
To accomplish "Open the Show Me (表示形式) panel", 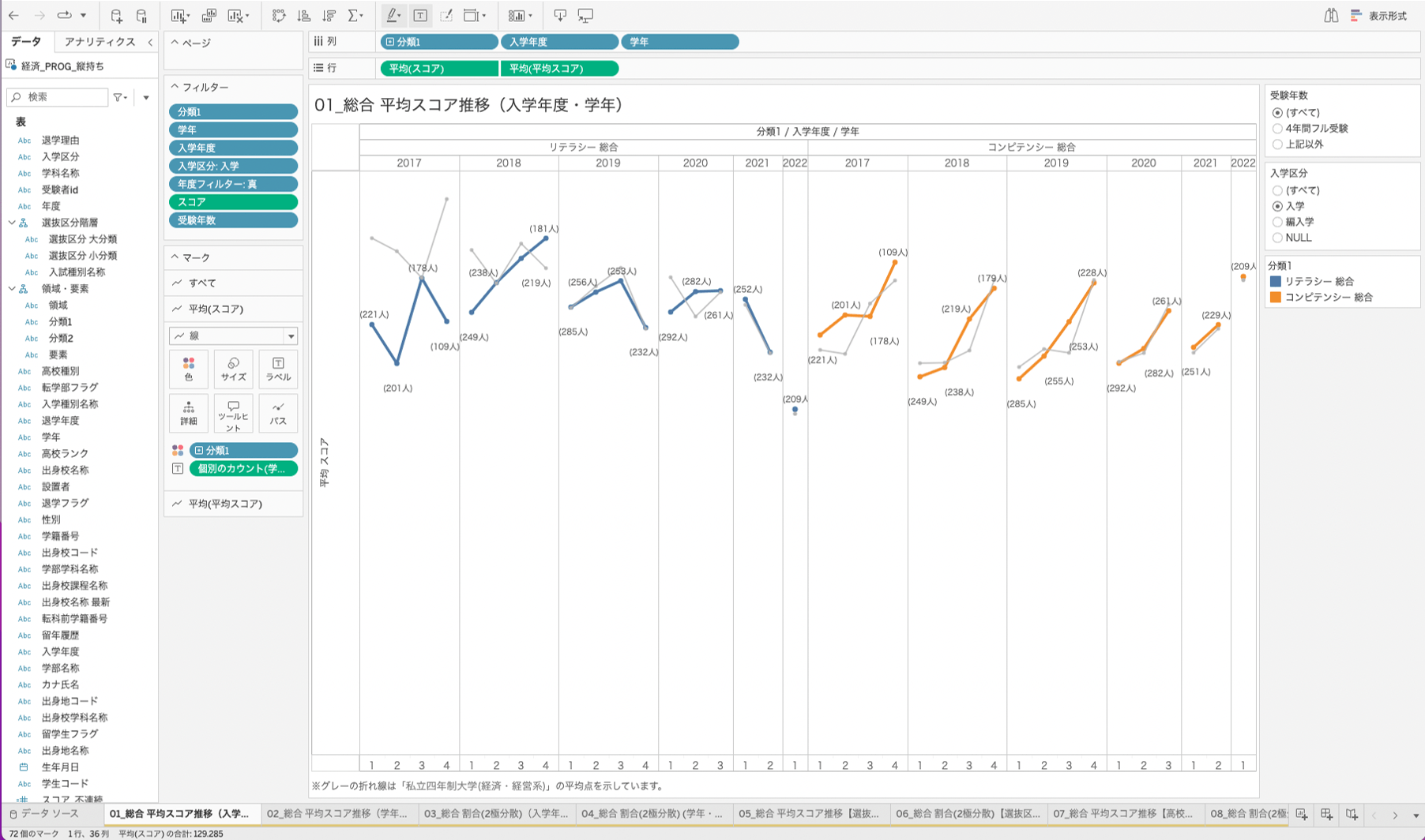I will 1378,16.
